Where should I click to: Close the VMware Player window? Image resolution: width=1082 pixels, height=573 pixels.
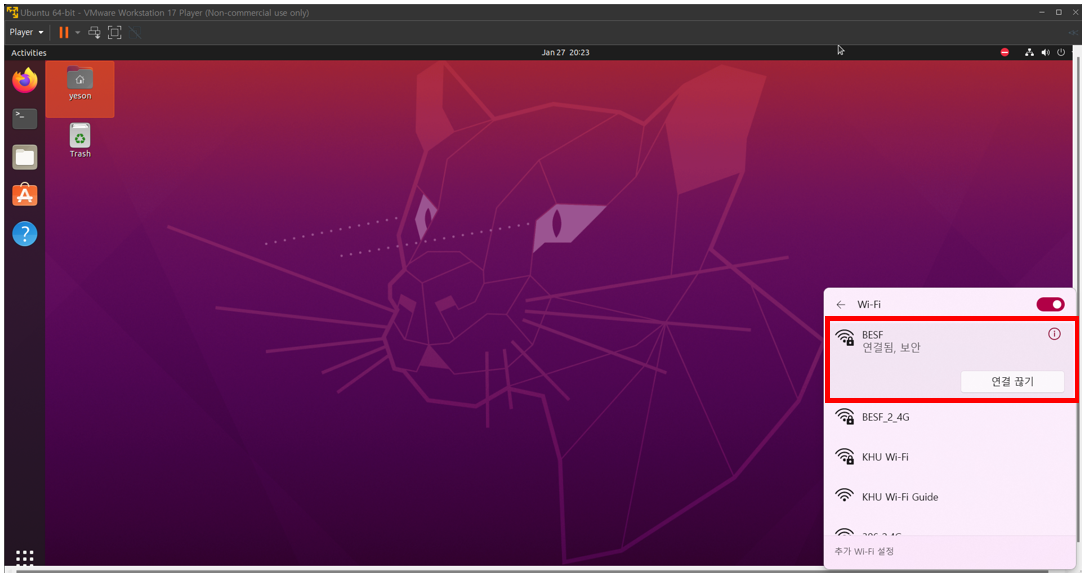(x=1075, y=12)
